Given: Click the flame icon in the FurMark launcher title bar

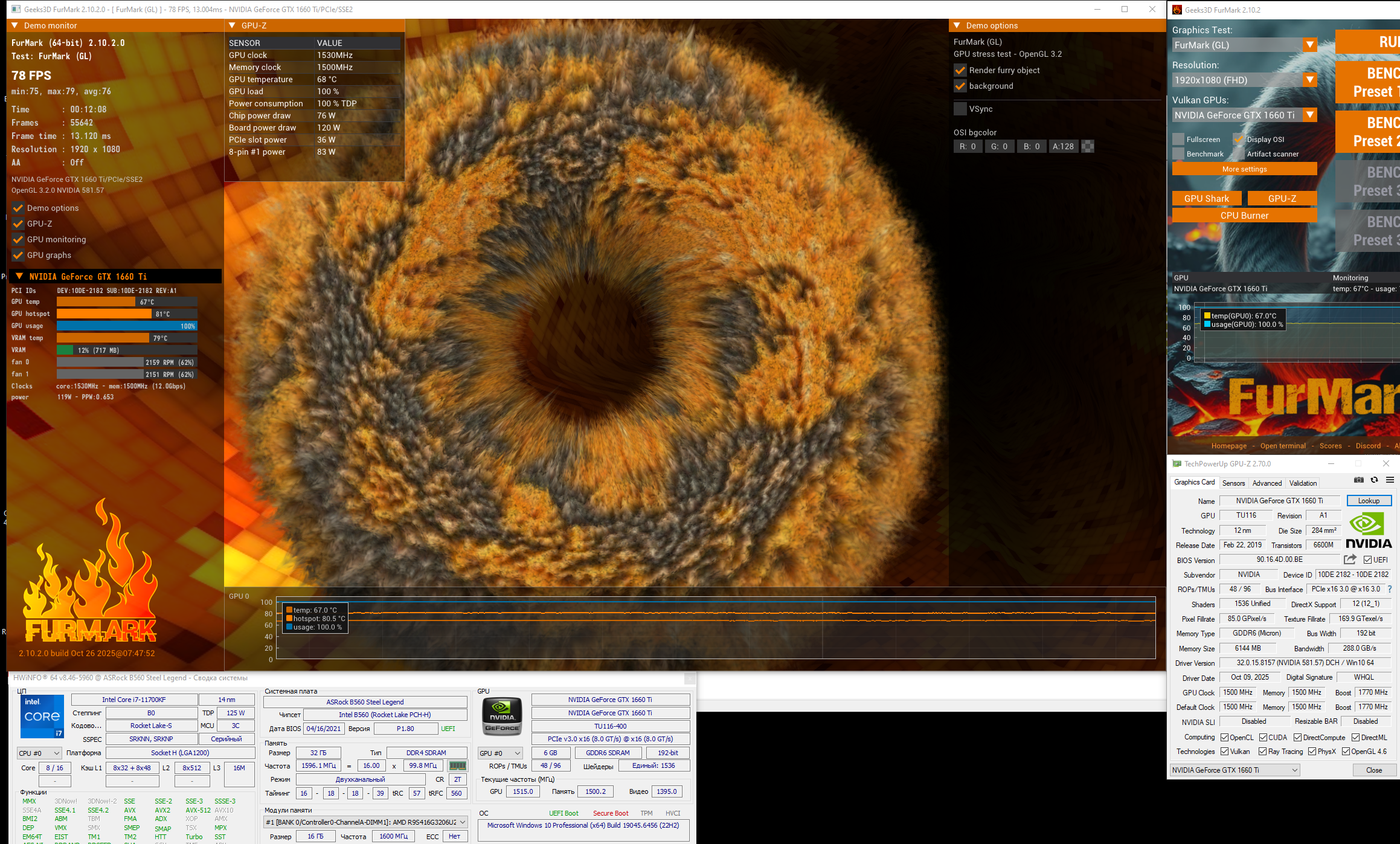Looking at the screenshot, I should tap(1177, 10).
